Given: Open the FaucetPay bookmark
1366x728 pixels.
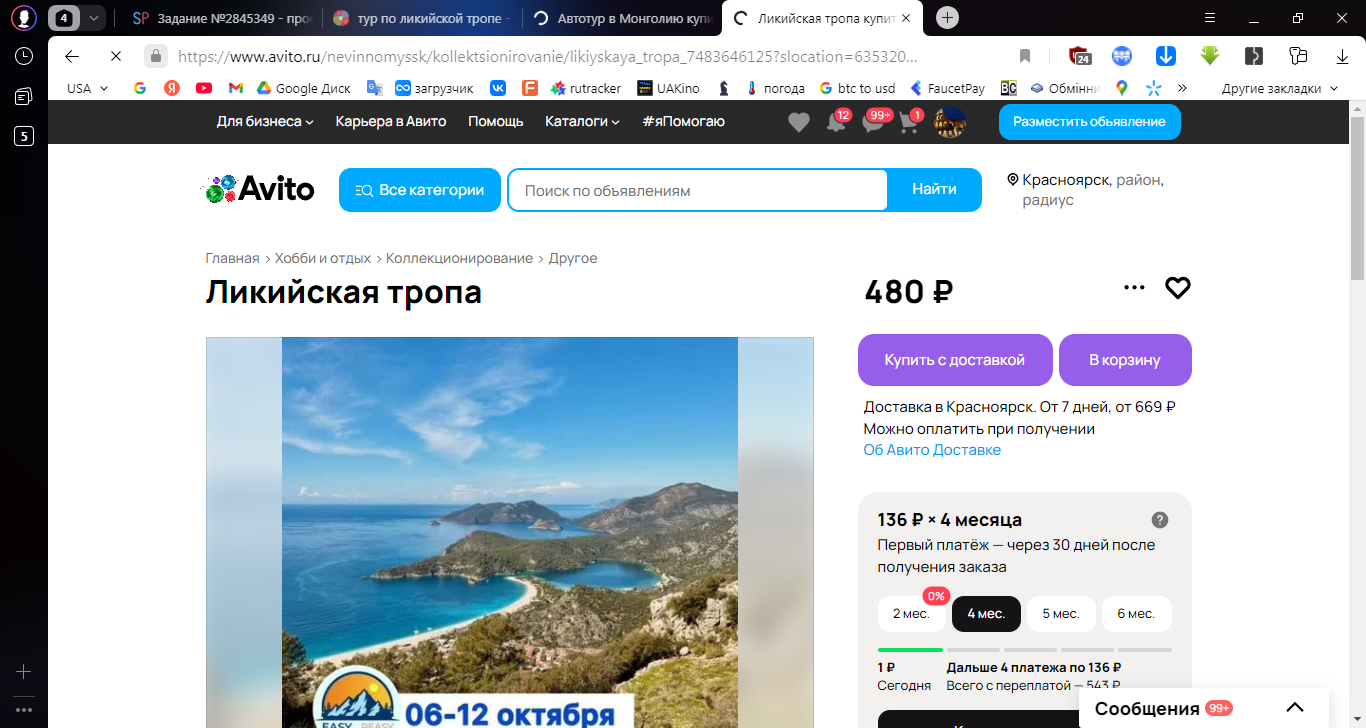Looking at the screenshot, I should (946, 88).
